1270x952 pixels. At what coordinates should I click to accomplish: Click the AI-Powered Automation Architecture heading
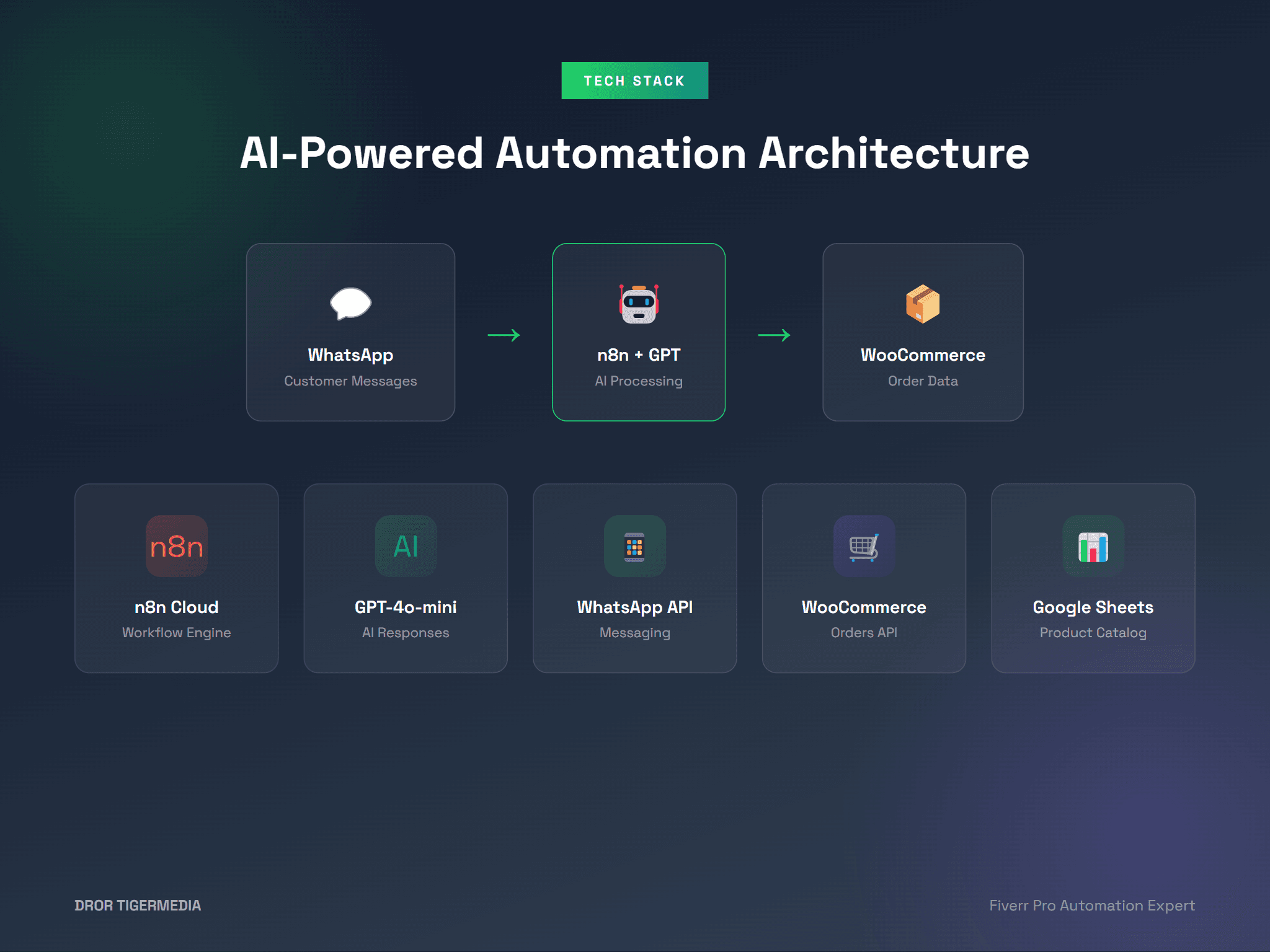point(634,153)
